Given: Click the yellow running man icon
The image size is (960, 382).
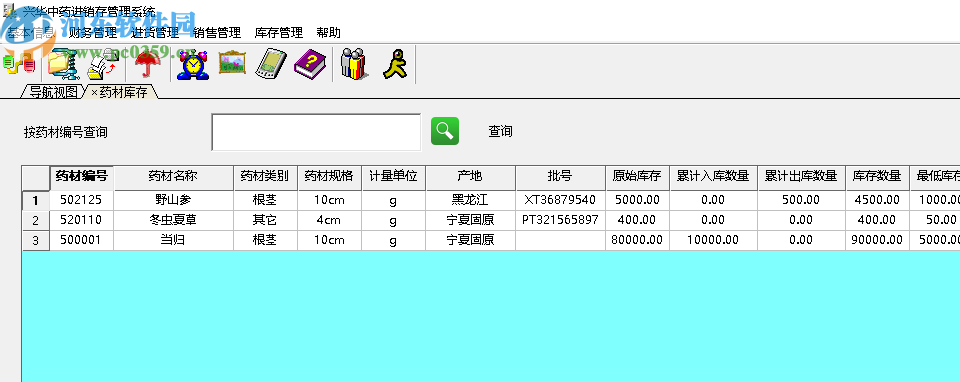Looking at the screenshot, I should point(395,64).
